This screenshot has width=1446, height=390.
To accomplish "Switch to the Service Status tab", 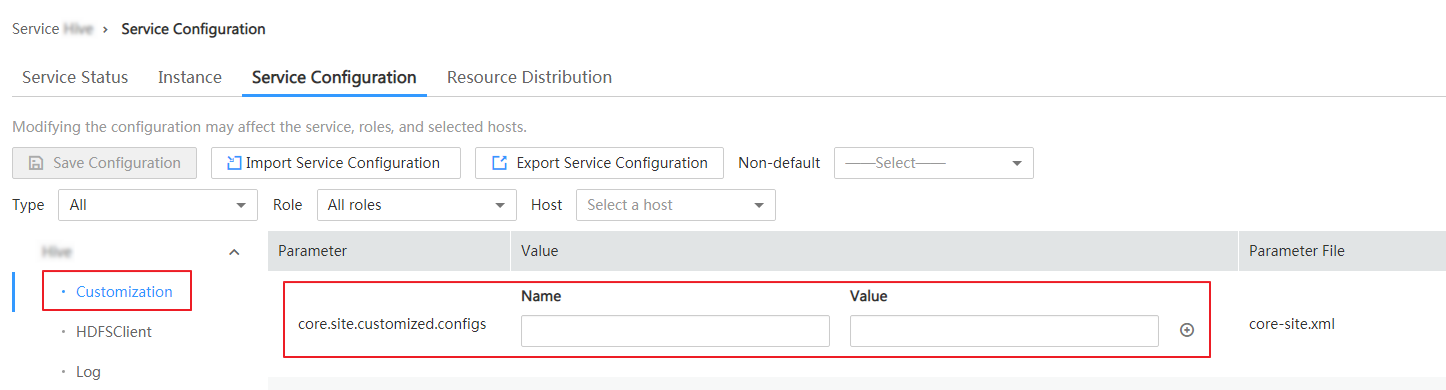I will (x=75, y=77).
